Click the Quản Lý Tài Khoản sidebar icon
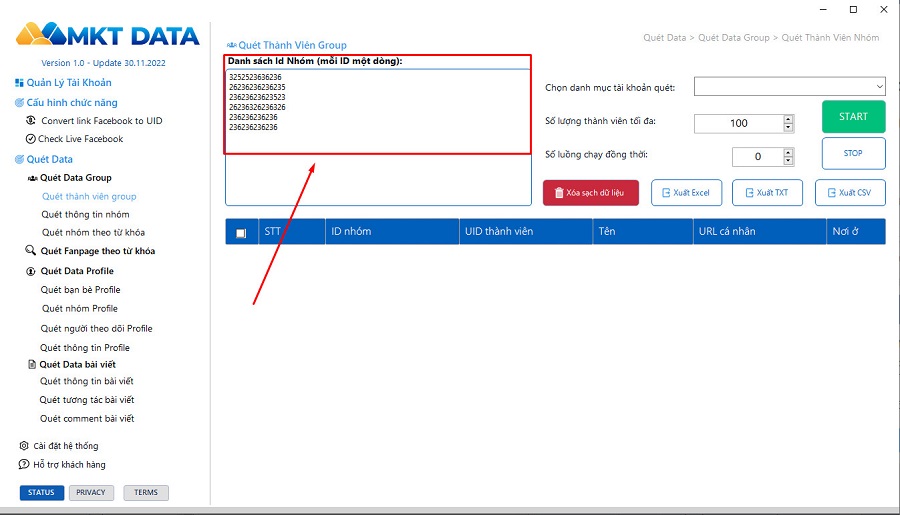Image resolution: width=900 pixels, height=515 pixels. pyautogui.click(x=19, y=83)
